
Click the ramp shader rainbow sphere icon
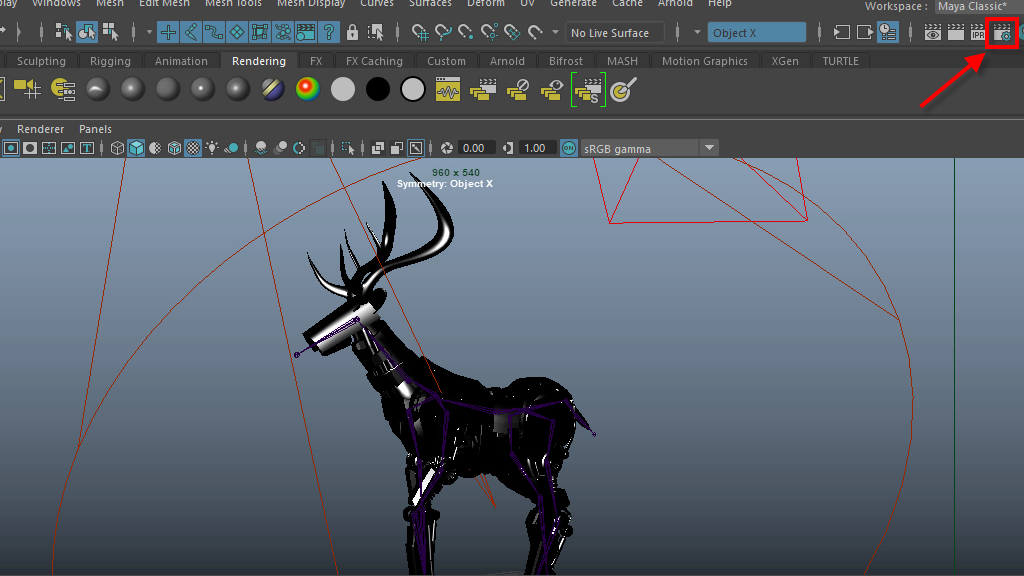tap(308, 89)
